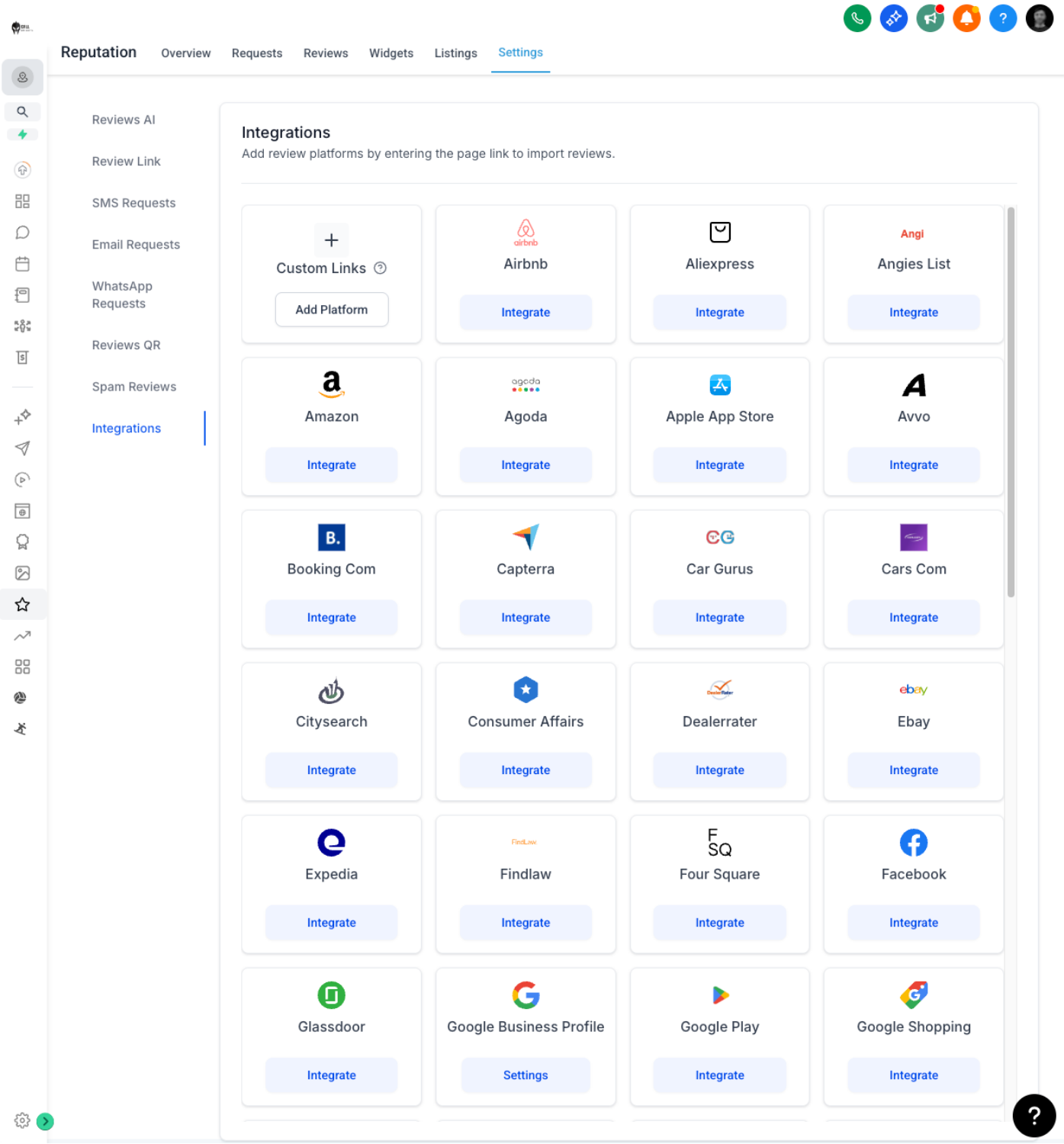The height and width of the screenshot is (1144, 1064).
Task: Open the black help chat bubble
Action: pos(1033,1115)
